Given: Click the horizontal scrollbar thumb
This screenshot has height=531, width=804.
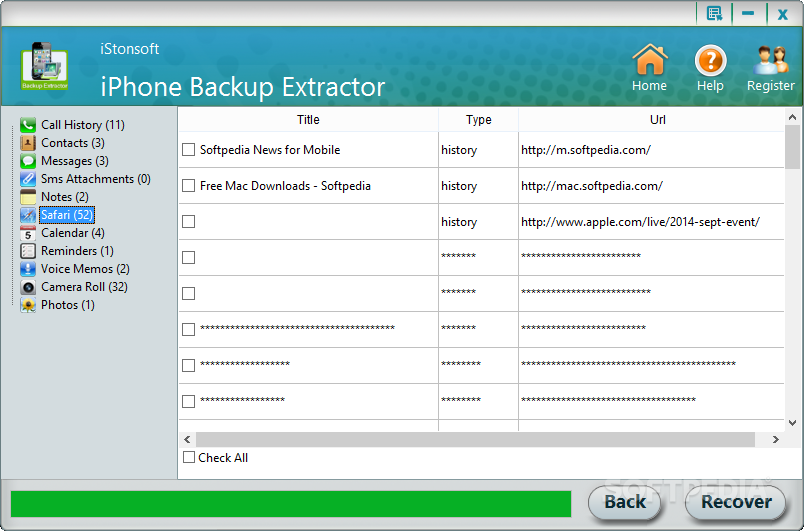Looking at the screenshot, I should click(x=475, y=439).
